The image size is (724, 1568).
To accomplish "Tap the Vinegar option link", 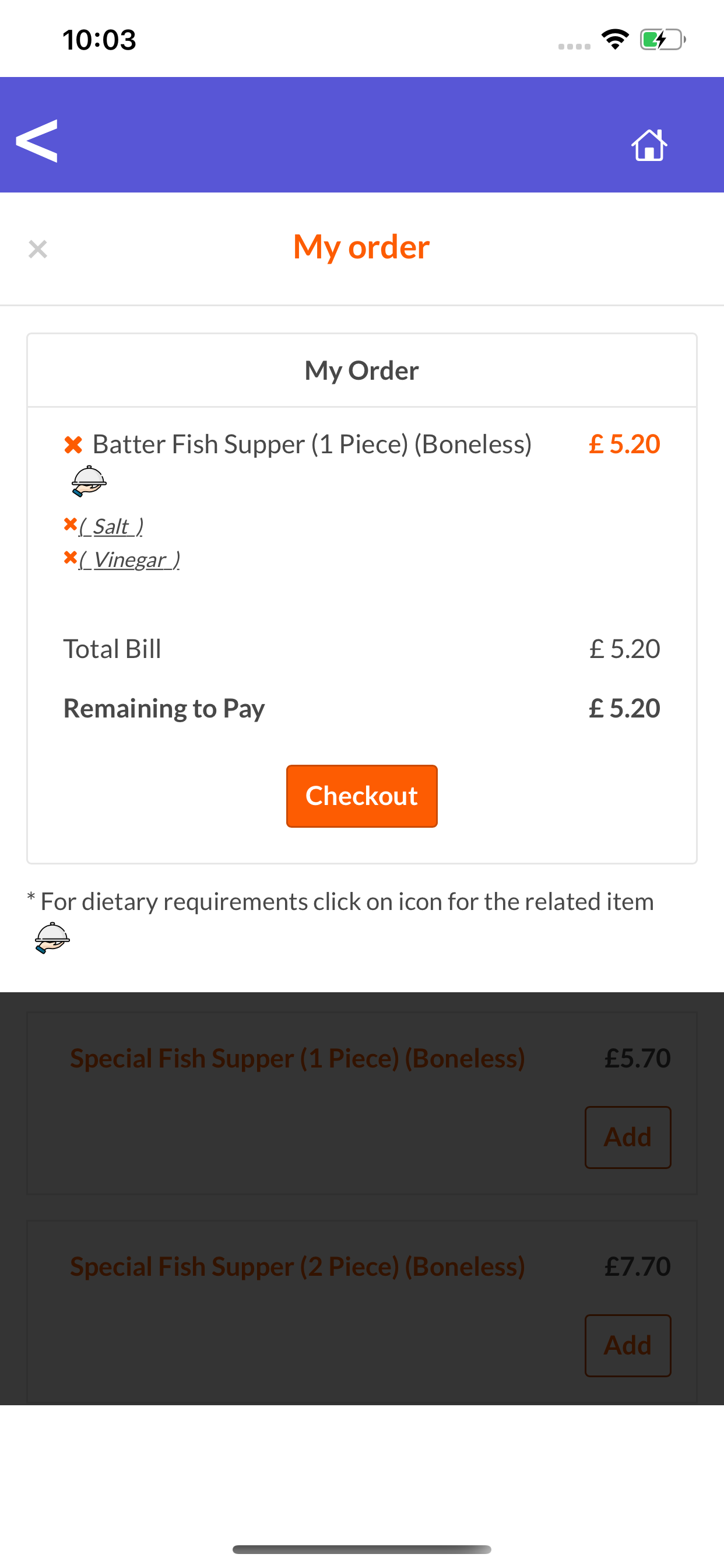I will point(129,560).
